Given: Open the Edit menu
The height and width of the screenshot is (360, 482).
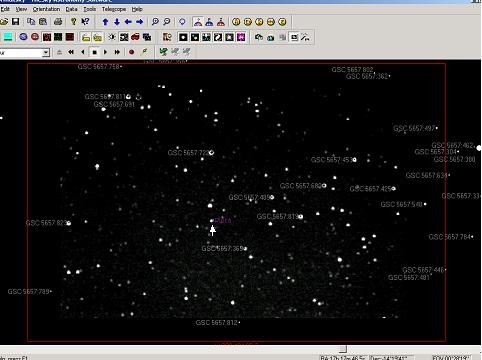Looking at the screenshot, I should [5, 9].
